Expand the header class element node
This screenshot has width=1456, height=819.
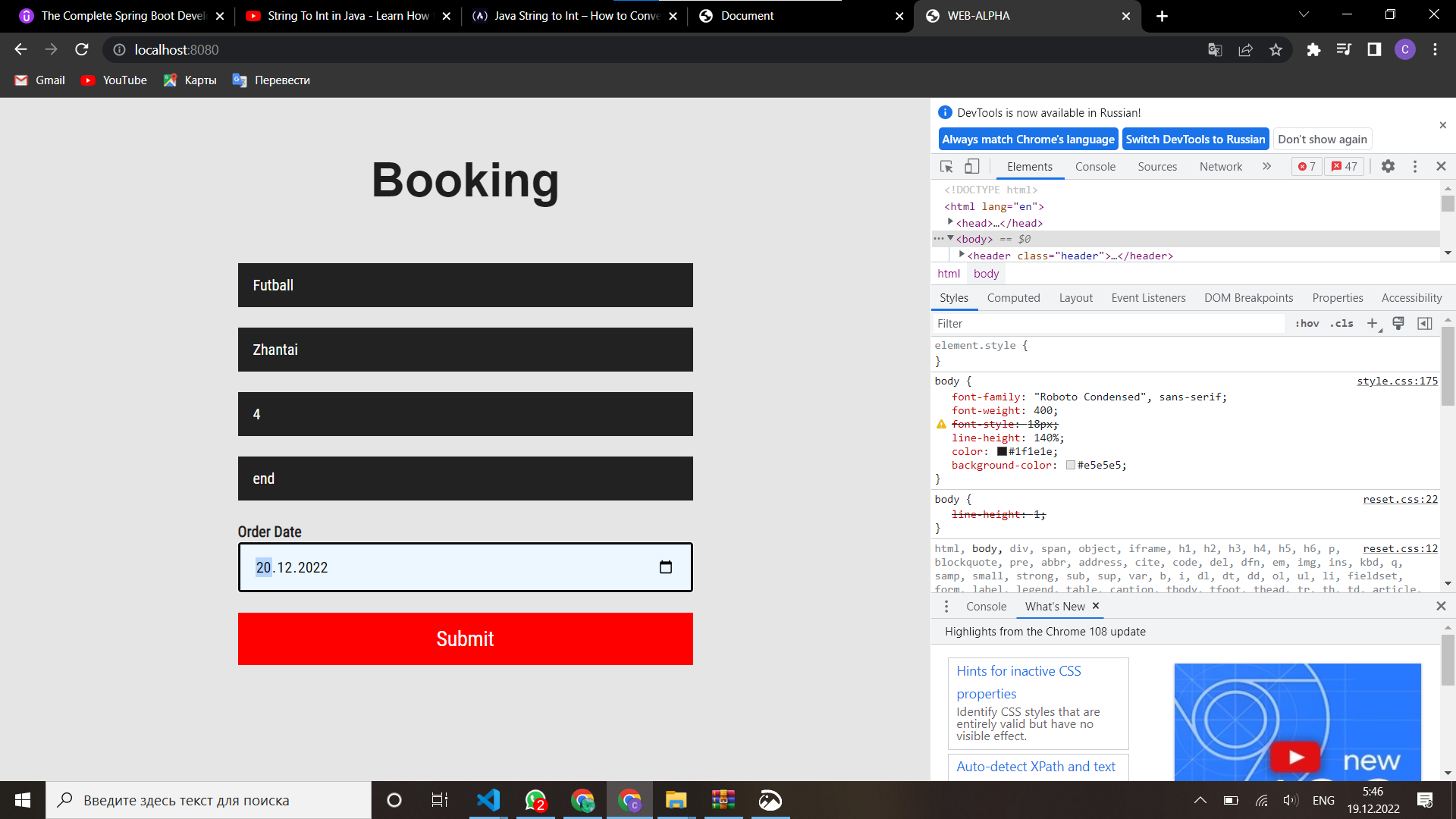tap(962, 255)
